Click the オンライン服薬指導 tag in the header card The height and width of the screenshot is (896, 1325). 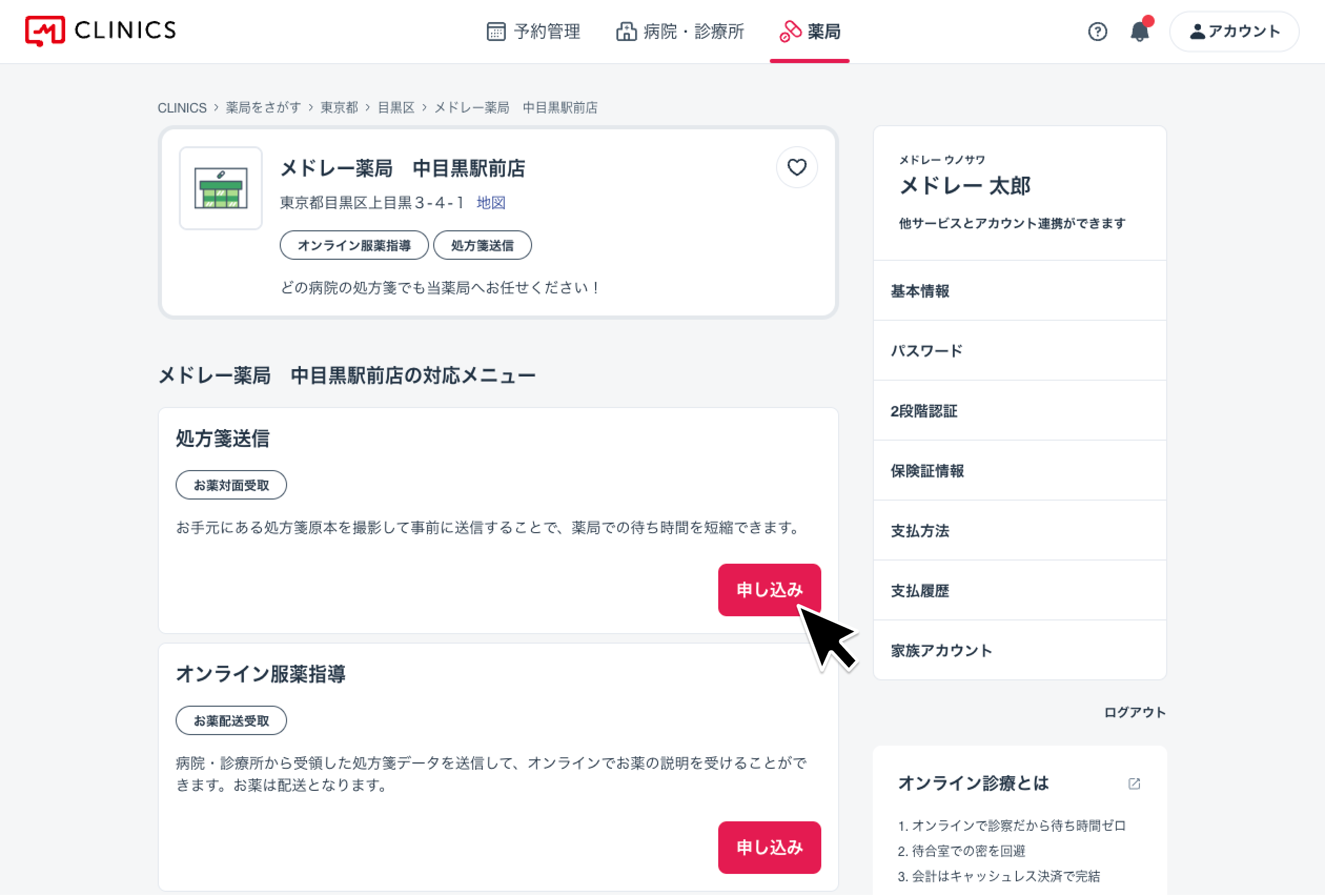pyautogui.click(x=354, y=245)
